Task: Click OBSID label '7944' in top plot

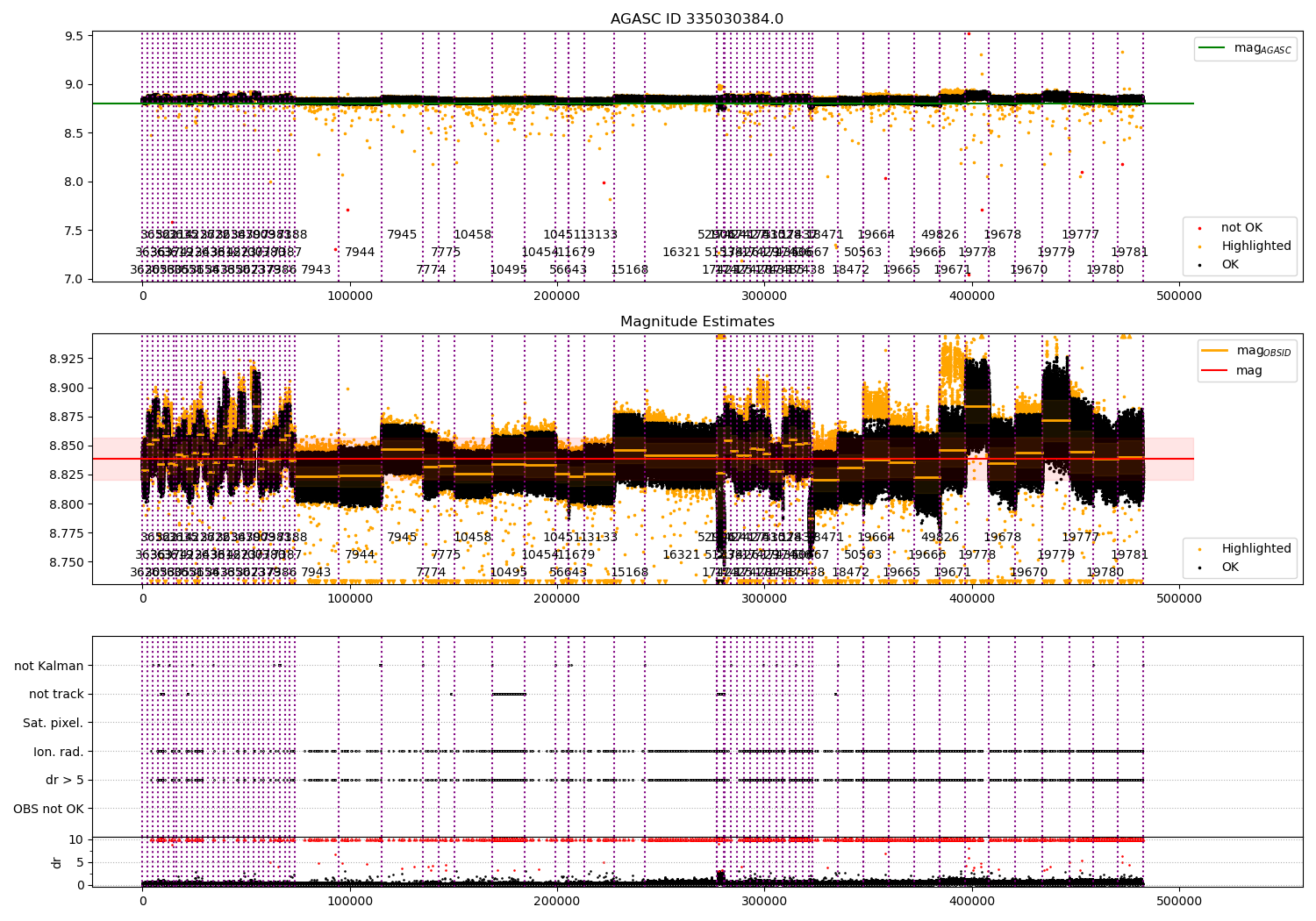Action: pyautogui.click(x=360, y=253)
